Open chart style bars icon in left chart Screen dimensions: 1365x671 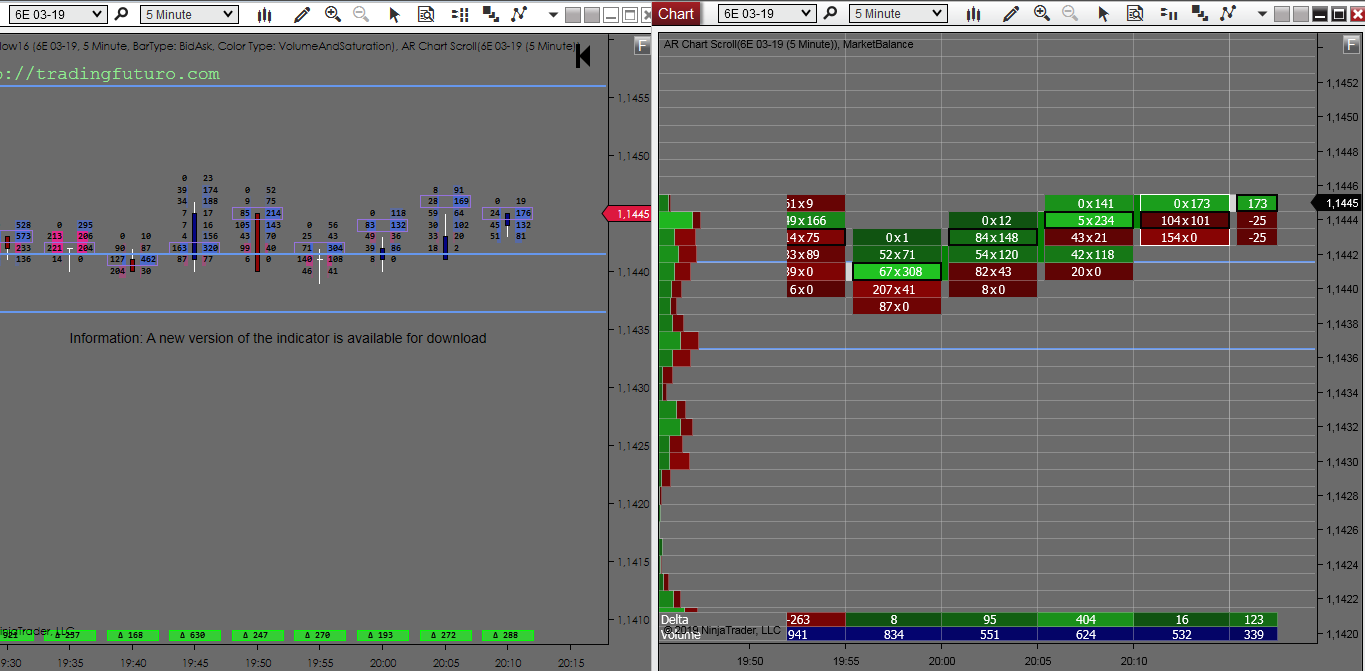point(264,14)
